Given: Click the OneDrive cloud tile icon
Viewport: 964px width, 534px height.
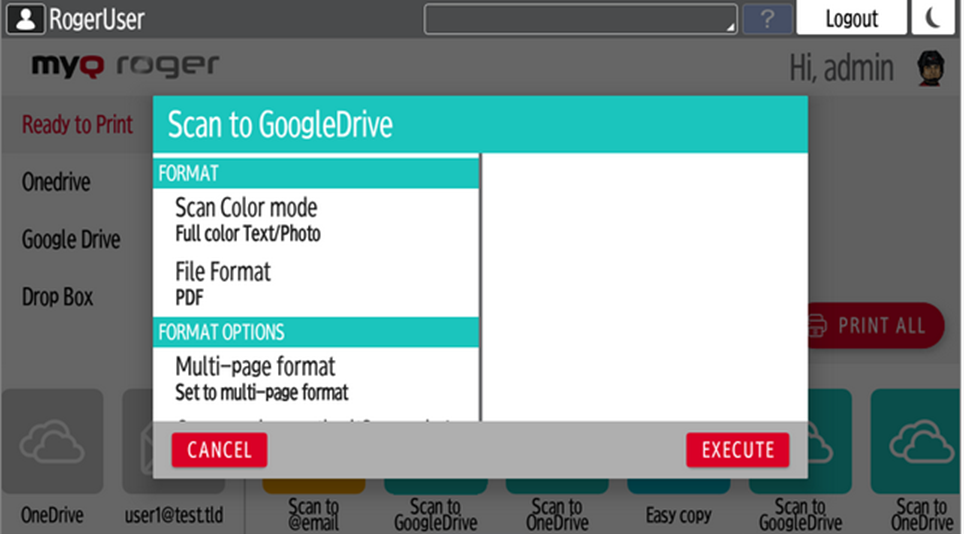Looking at the screenshot, I should pyautogui.click(x=52, y=441).
